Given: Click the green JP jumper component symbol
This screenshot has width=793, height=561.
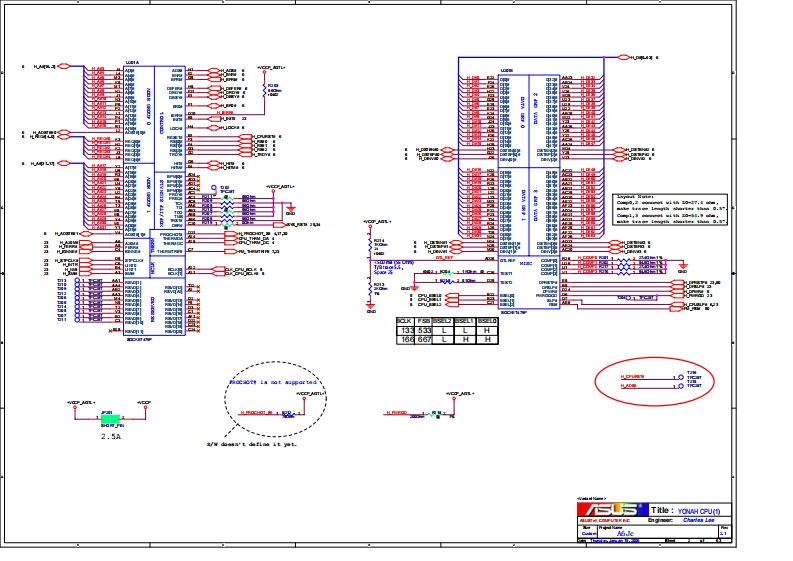Looking at the screenshot, I should [109, 418].
